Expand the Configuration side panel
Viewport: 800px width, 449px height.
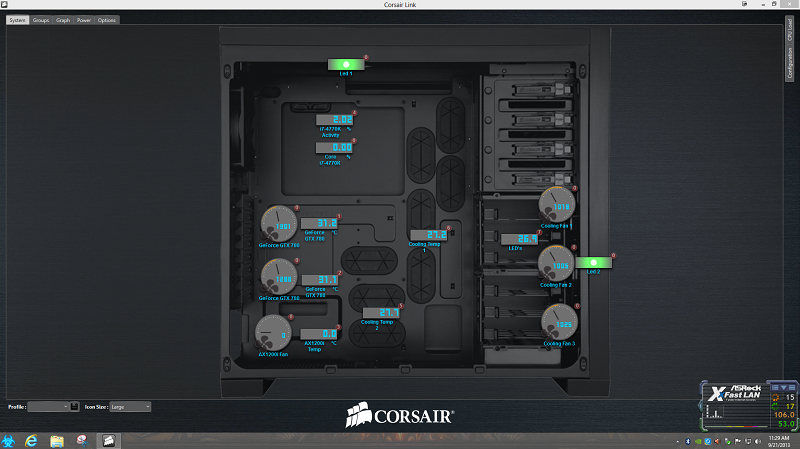(x=790, y=62)
